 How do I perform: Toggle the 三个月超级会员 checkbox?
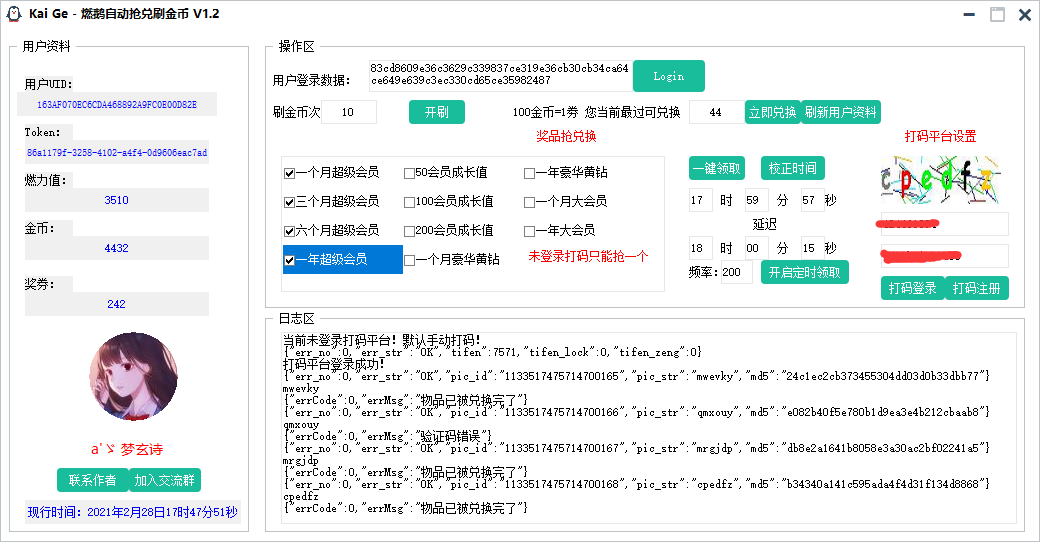pos(290,202)
